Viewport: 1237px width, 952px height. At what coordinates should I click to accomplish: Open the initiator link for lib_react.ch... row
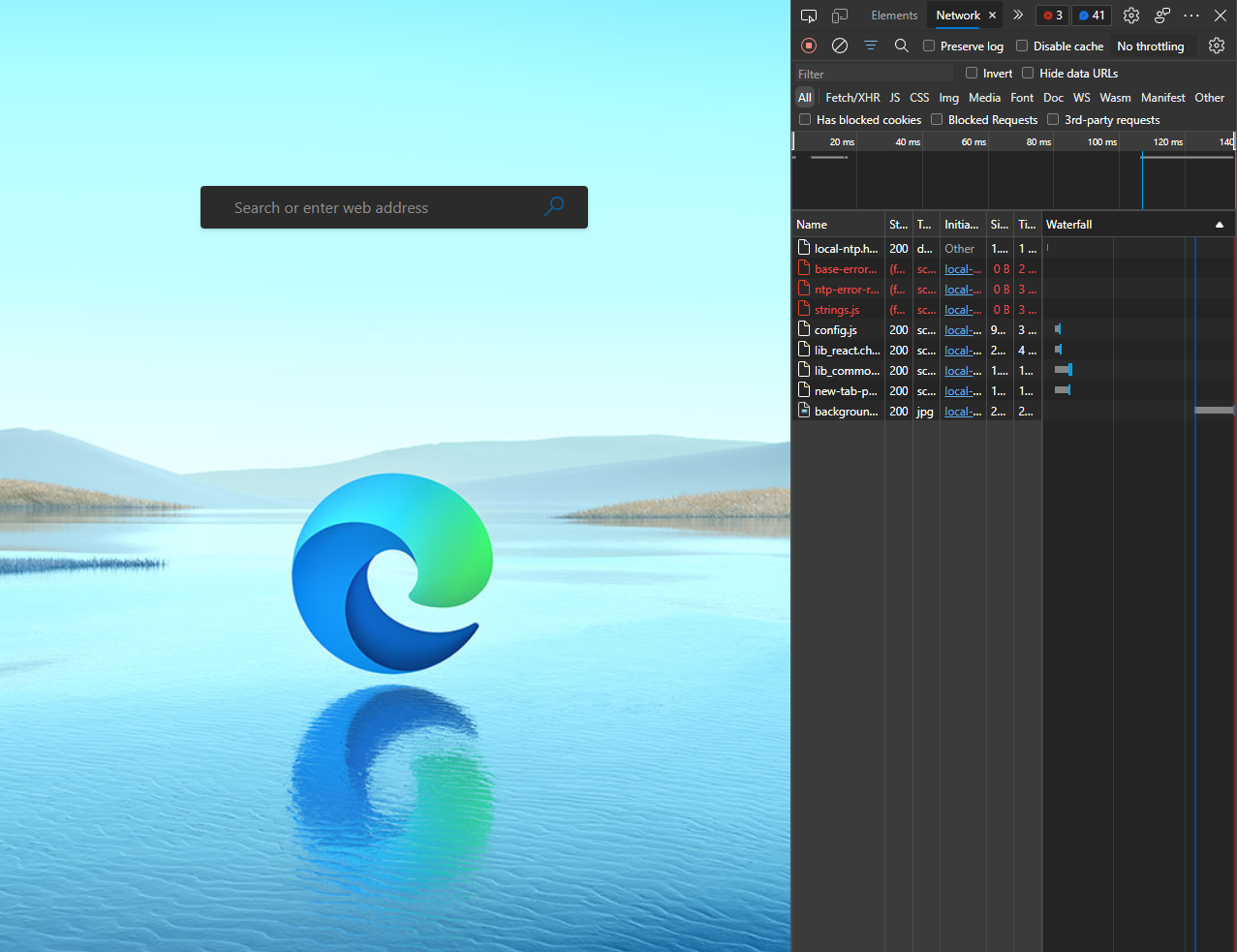coord(963,351)
